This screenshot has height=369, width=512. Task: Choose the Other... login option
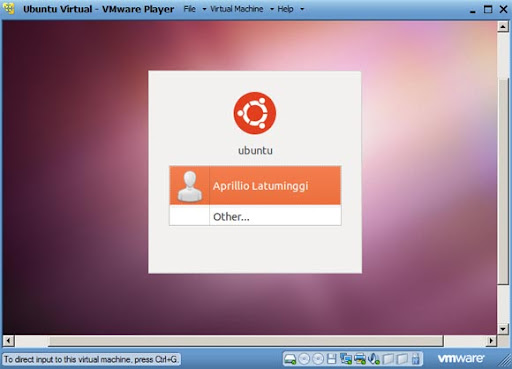point(255,216)
